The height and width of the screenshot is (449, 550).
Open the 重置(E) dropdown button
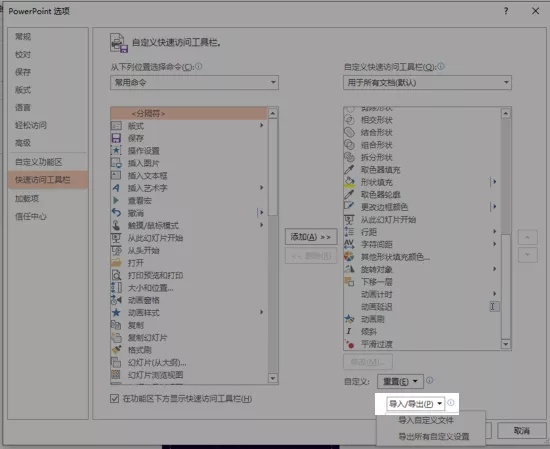pyautogui.click(x=400, y=381)
